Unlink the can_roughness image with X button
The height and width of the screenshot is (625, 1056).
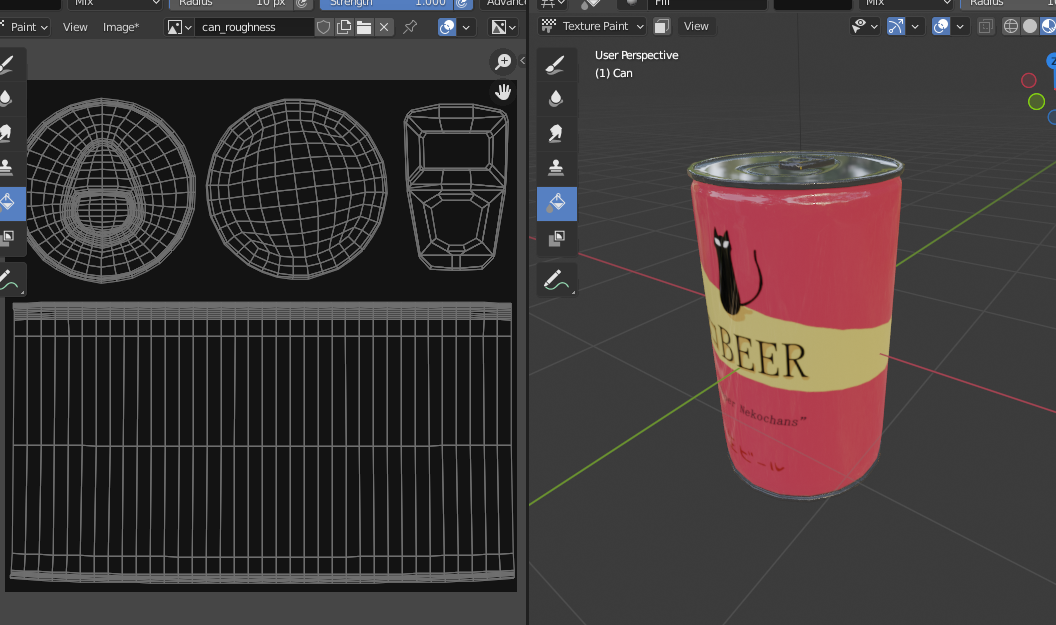[383, 27]
